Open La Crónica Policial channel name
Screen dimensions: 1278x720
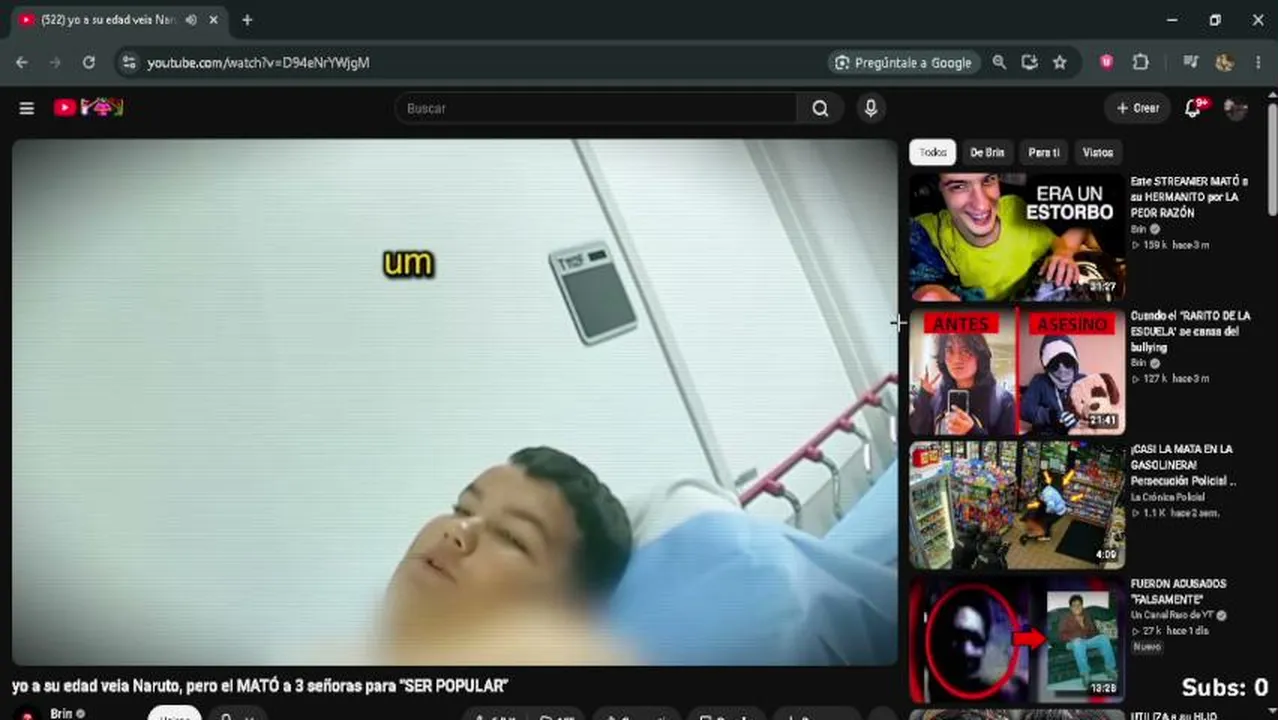(x=1168, y=497)
